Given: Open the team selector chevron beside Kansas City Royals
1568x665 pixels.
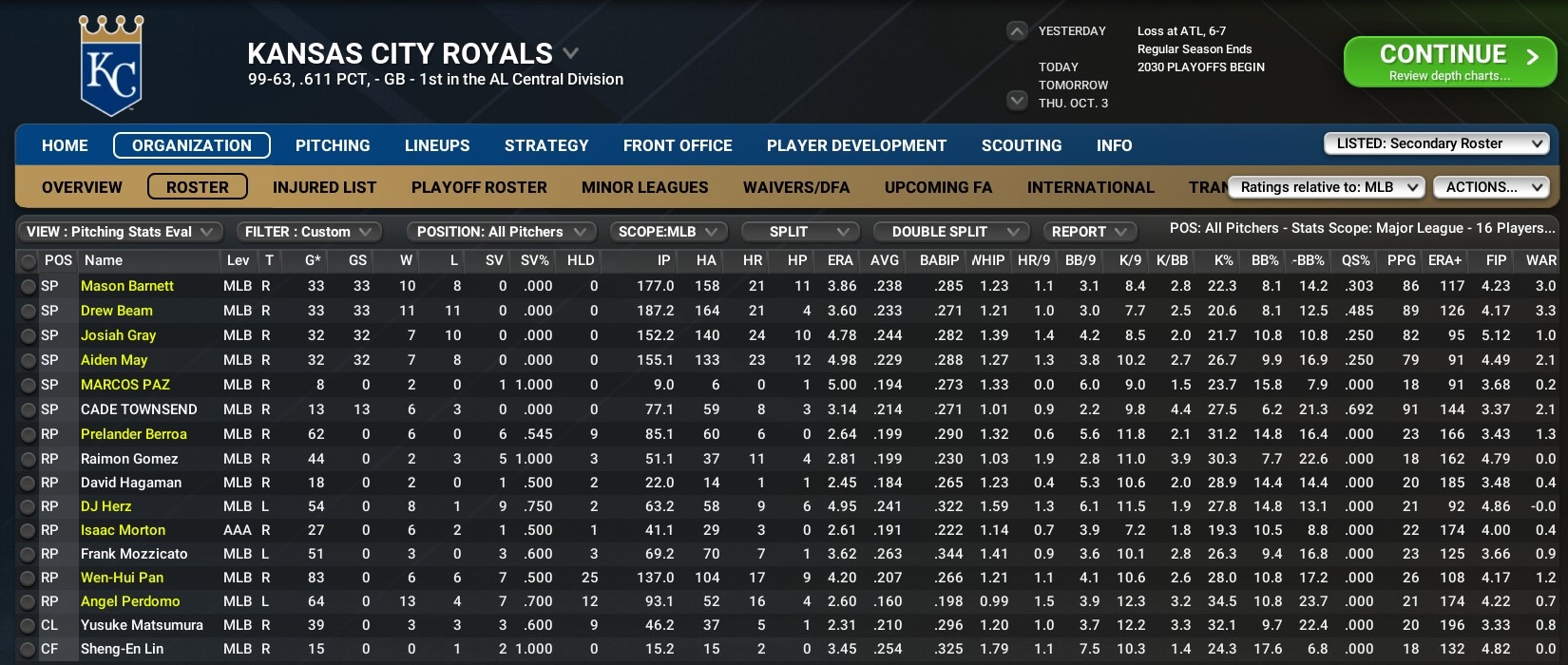Looking at the screenshot, I should [x=570, y=53].
